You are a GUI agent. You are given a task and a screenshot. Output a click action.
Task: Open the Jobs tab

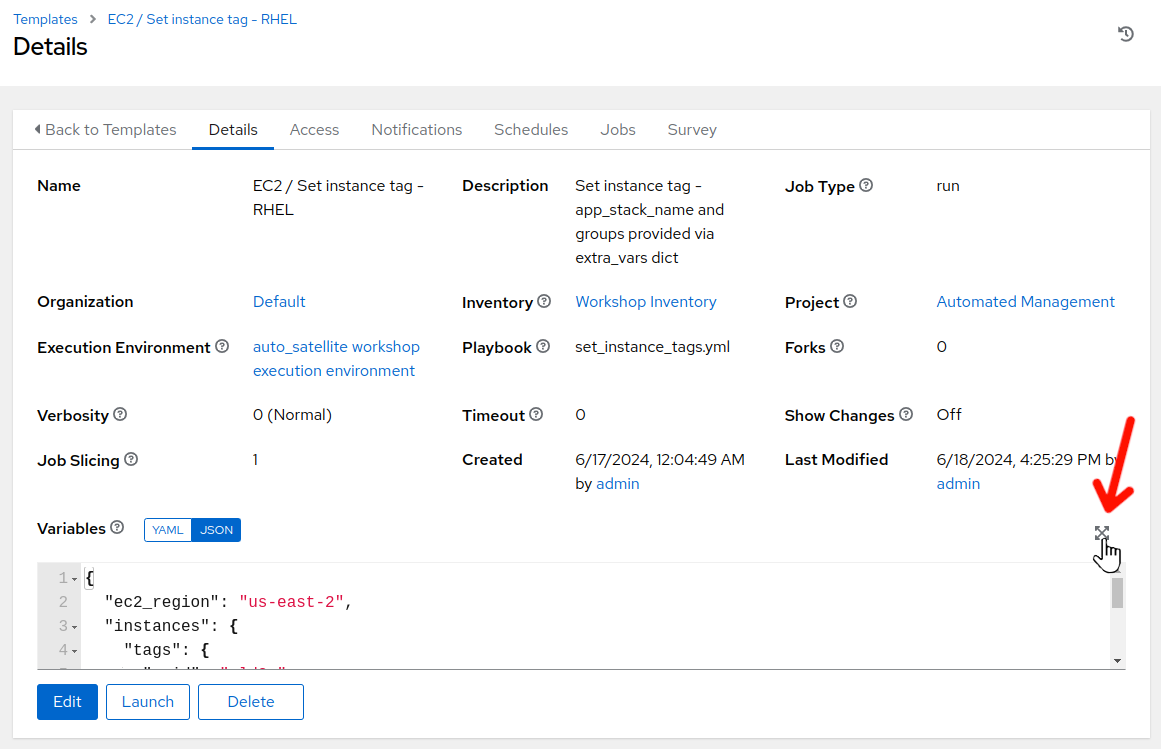click(x=618, y=130)
